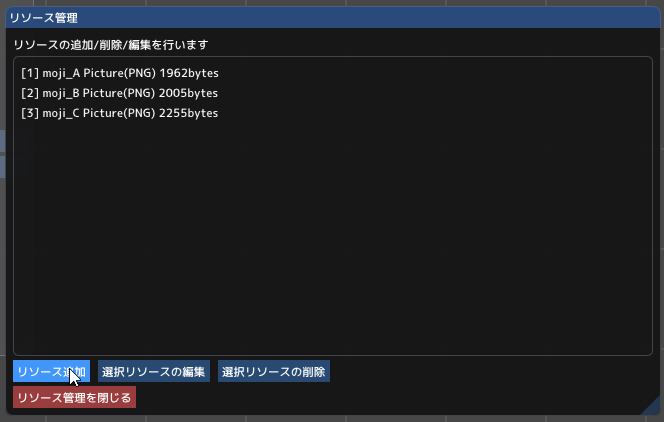Delete the currently selected resource

[273, 371]
